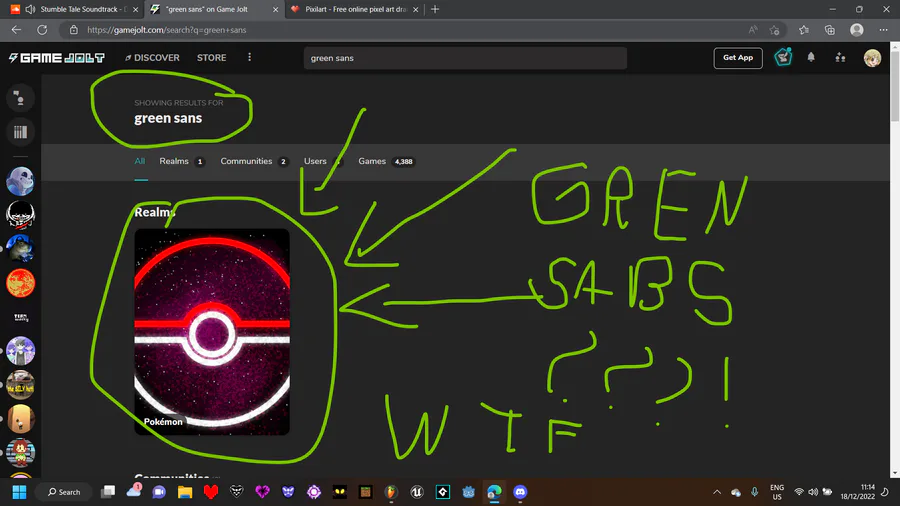Select the Communities results tab

[254, 161]
